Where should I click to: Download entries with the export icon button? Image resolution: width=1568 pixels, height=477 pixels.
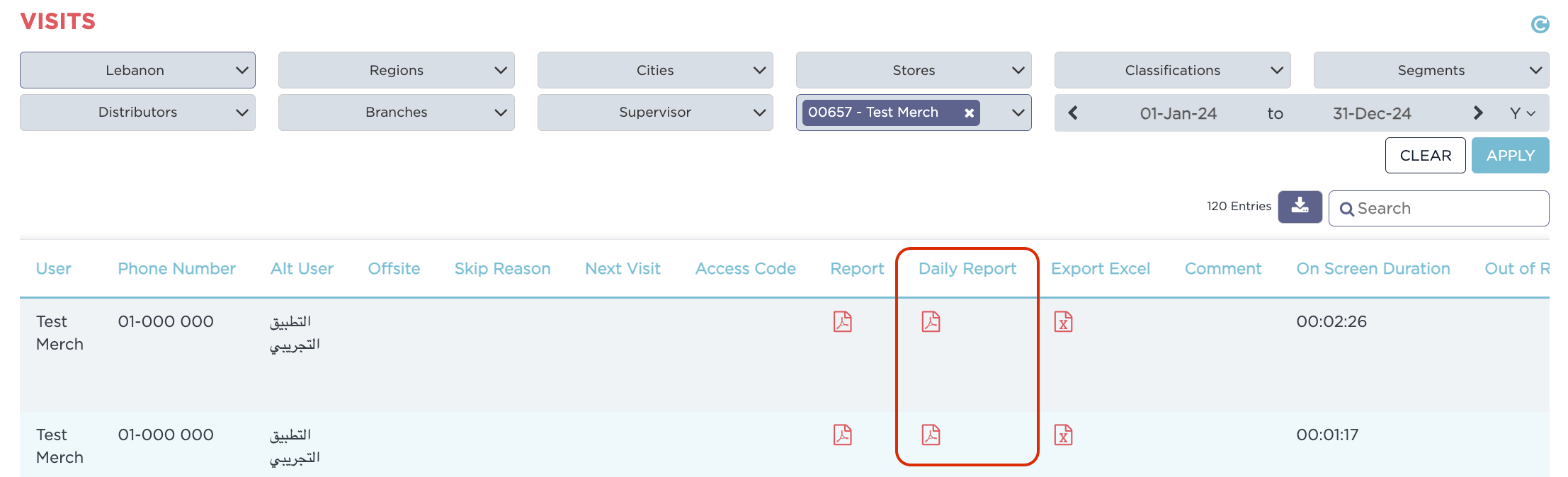(1300, 207)
